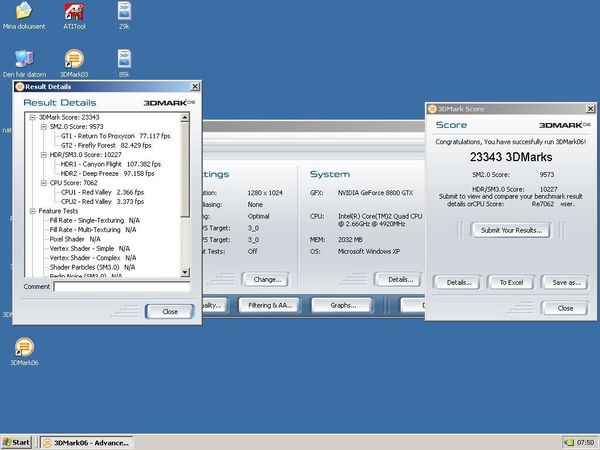Open the Filtering & AA... options
This screenshot has height=450, width=600.
coord(270,305)
